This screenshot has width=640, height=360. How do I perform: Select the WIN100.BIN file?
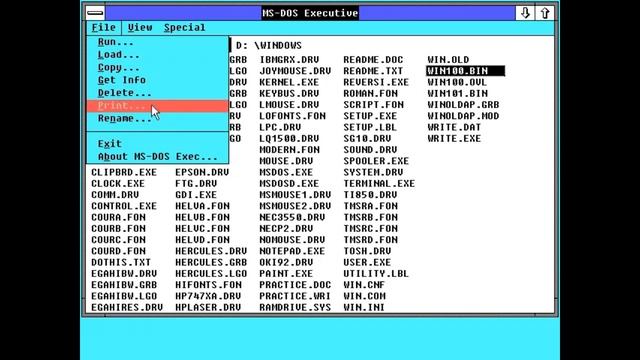465,71
